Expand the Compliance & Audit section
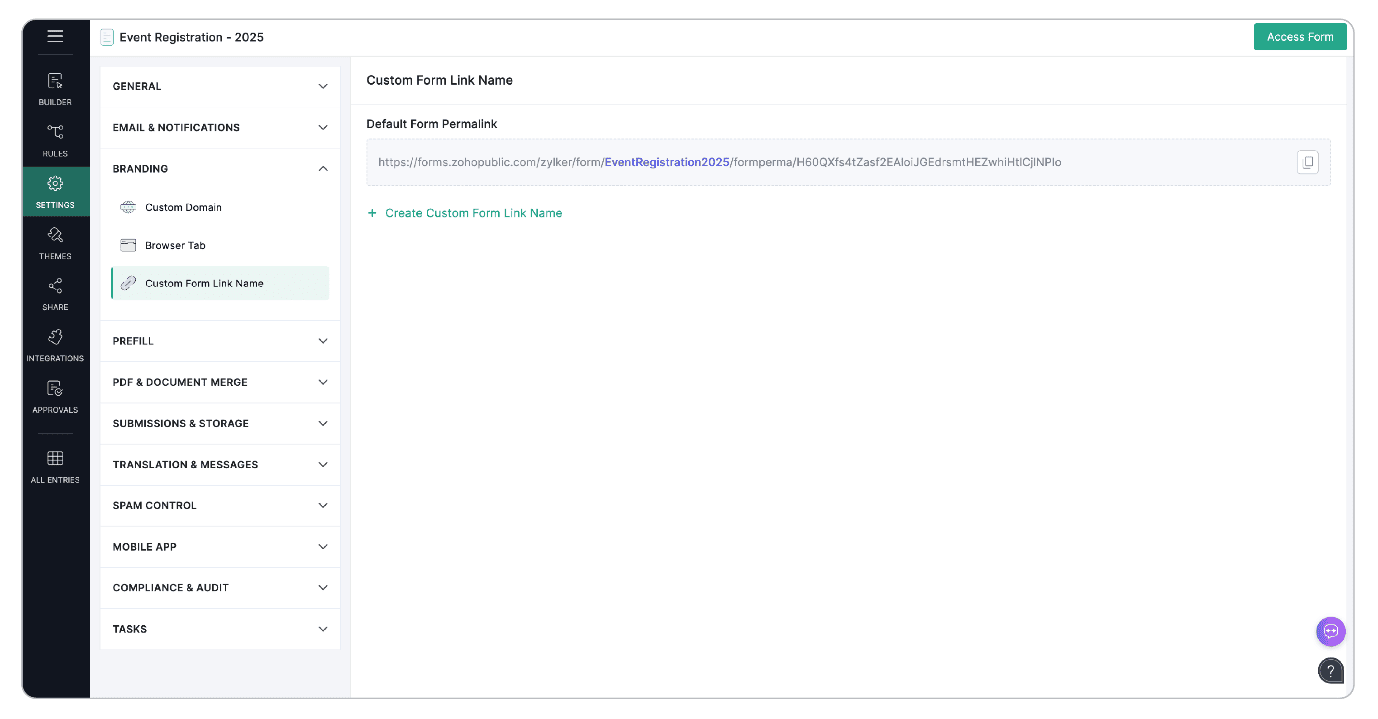The width and height of the screenshot is (1378, 719). tap(220, 588)
